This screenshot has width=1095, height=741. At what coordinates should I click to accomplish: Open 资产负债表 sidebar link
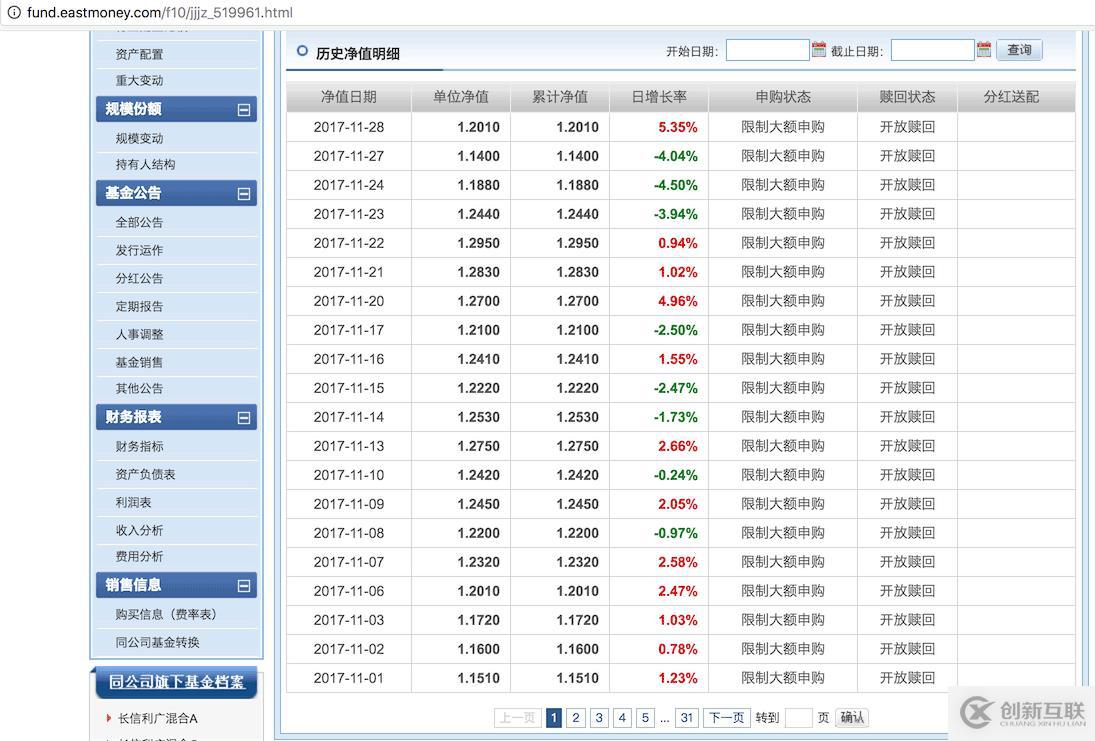(x=145, y=474)
